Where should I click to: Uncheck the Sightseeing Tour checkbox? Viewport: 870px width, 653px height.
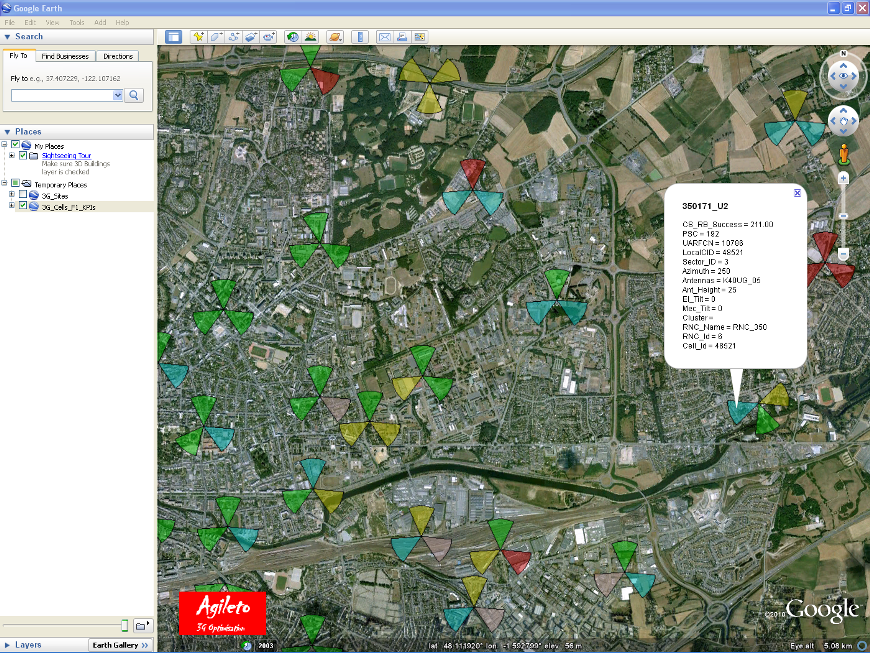[x=22, y=156]
